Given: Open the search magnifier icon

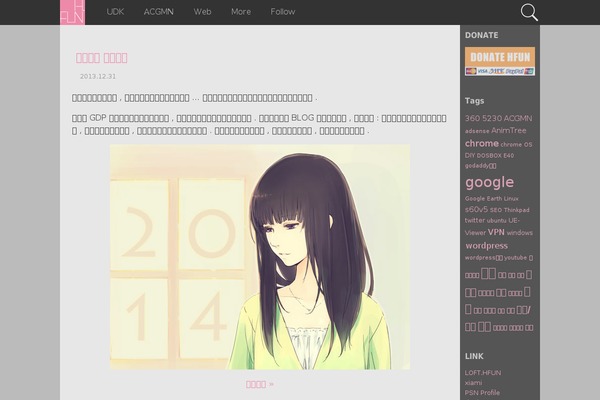Looking at the screenshot, I should pyautogui.click(x=529, y=12).
